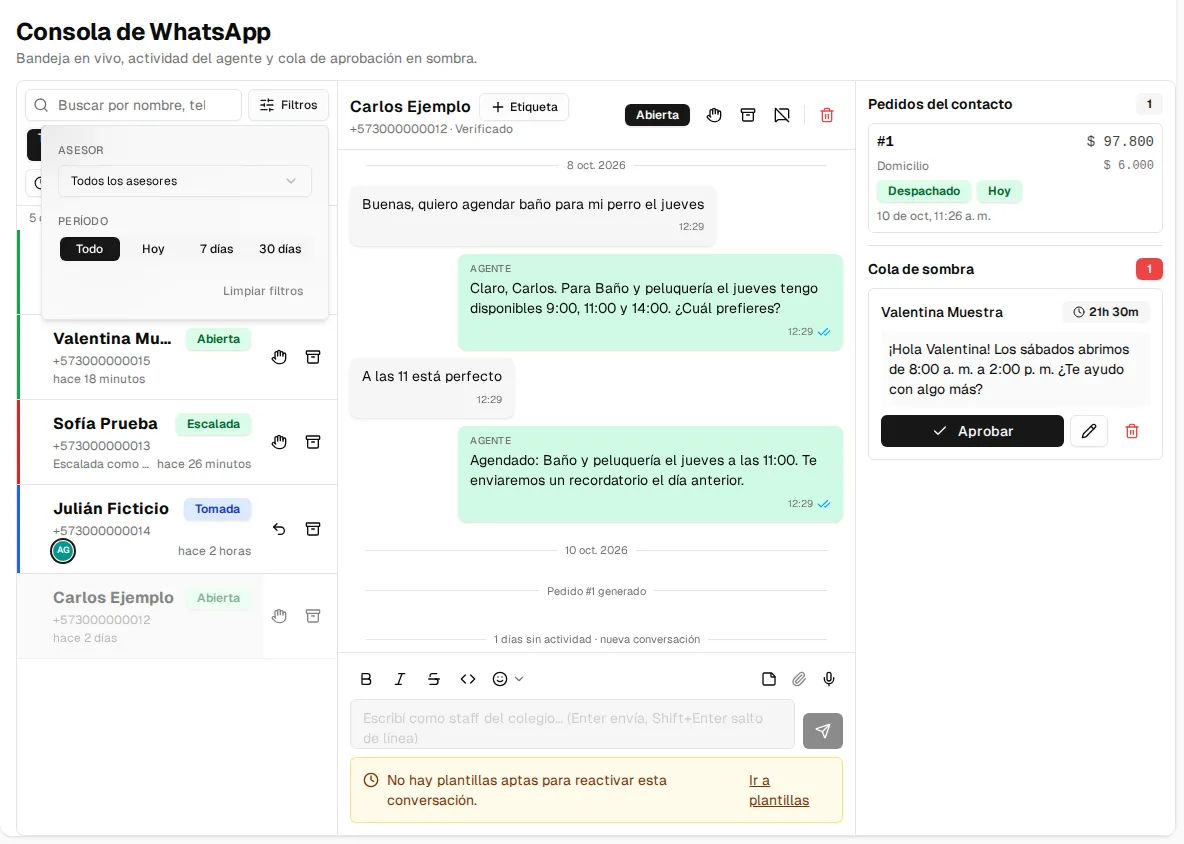Release Julián Ficticio conversation with return arrow

(x=279, y=529)
